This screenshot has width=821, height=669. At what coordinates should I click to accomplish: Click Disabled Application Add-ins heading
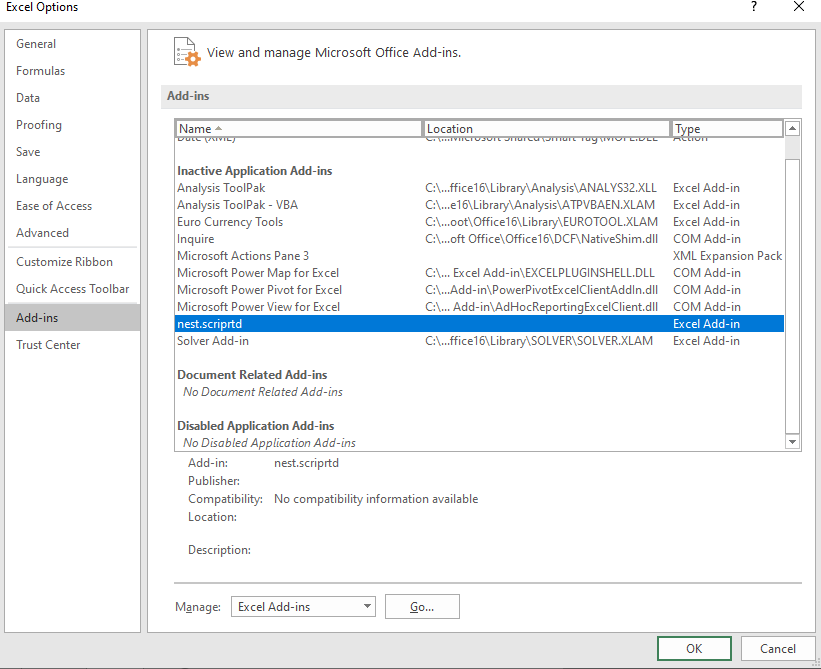click(x=256, y=426)
